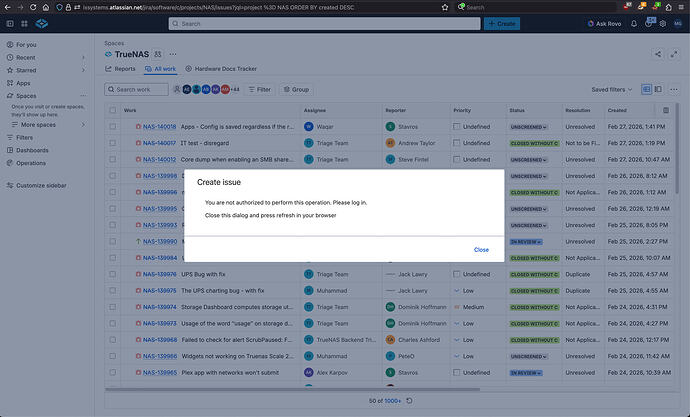Open the notifications bell
This screenshot has height=417, width=690.
coord(634,24)
